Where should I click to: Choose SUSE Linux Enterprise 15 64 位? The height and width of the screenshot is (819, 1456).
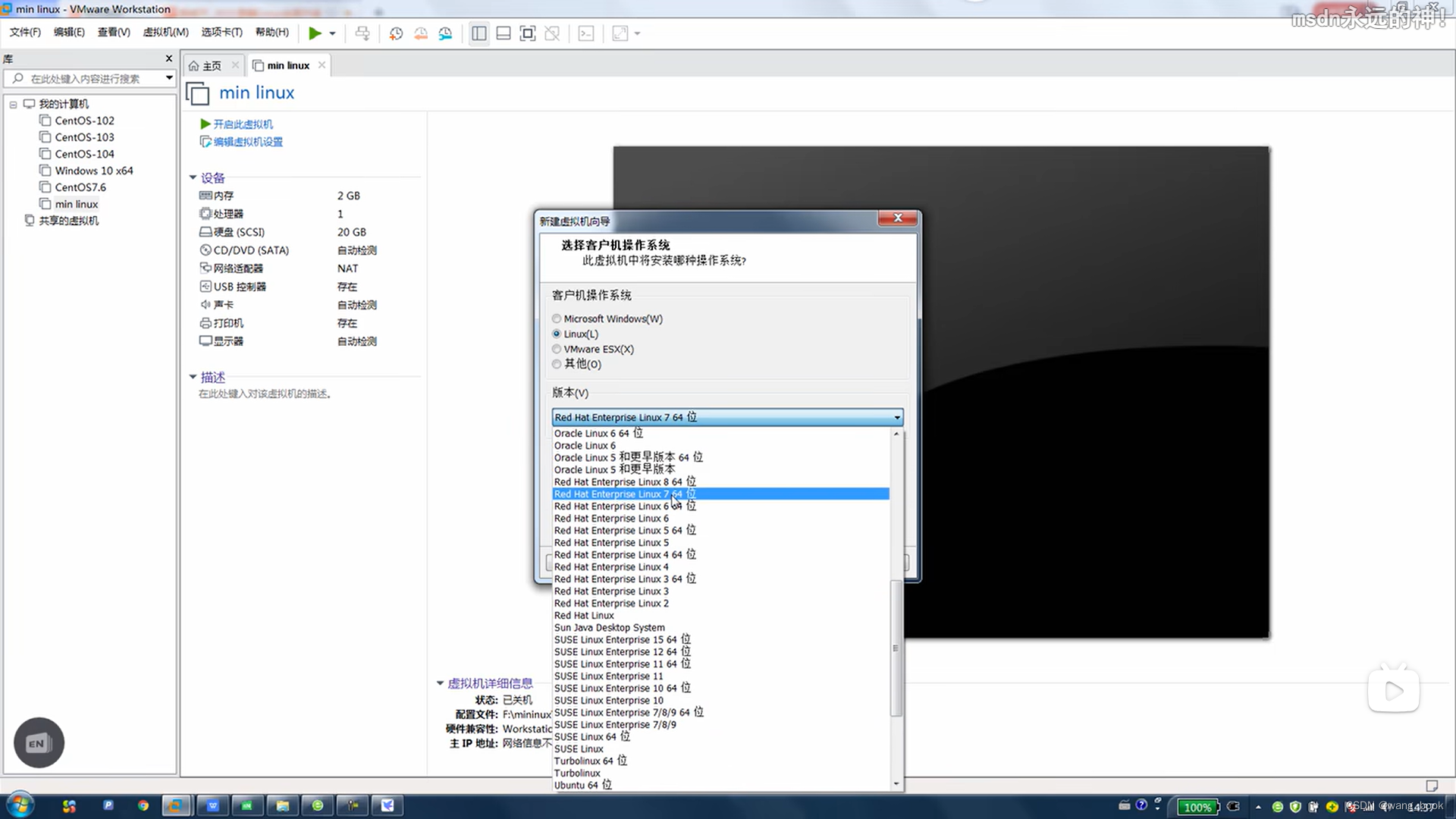pos(720,640)
